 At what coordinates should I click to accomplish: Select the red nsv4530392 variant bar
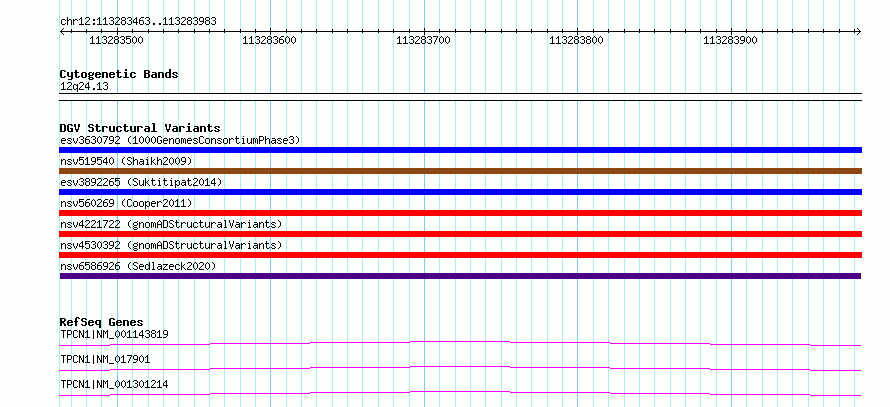pos(460,255)
